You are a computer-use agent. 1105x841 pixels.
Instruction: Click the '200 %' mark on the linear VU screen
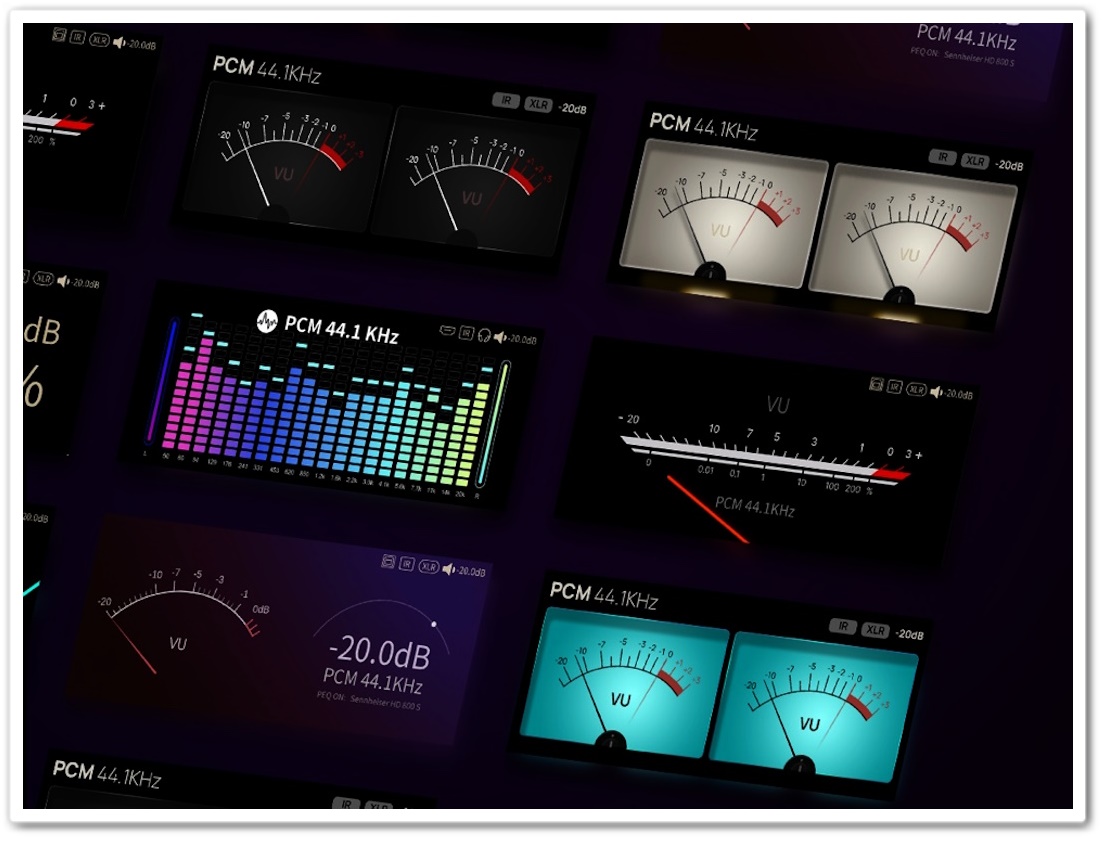858,489
